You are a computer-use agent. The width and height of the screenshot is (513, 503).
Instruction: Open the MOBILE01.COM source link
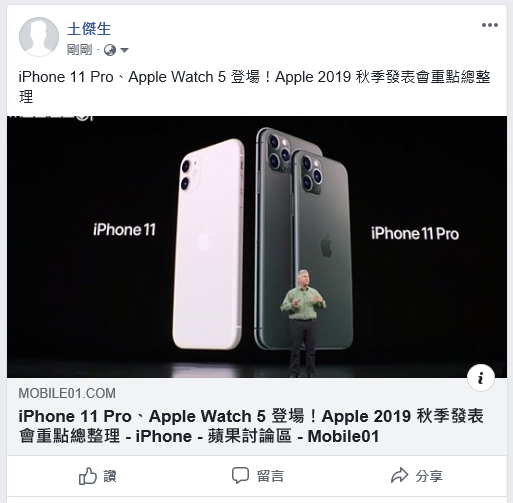(x=67, y=393)
